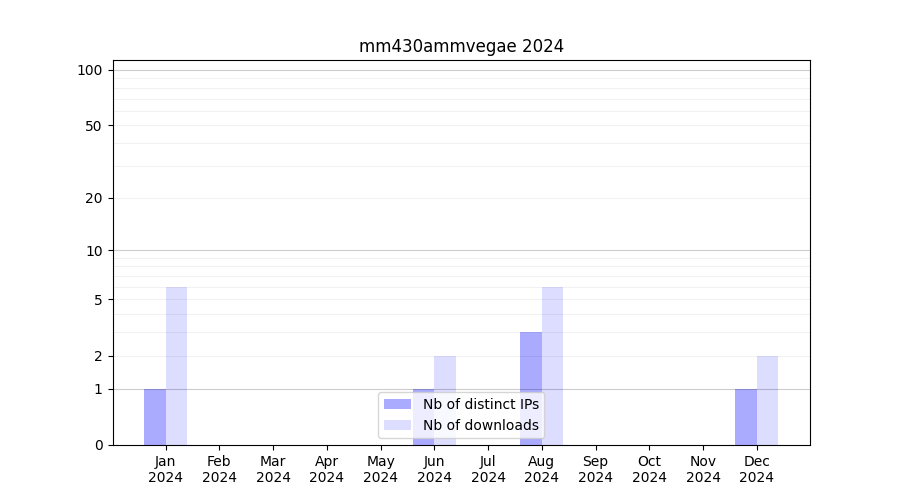Click the 5 tick on the y-axis
The height and width of the screenshot is (500, 900).
(x=98, y=300)
